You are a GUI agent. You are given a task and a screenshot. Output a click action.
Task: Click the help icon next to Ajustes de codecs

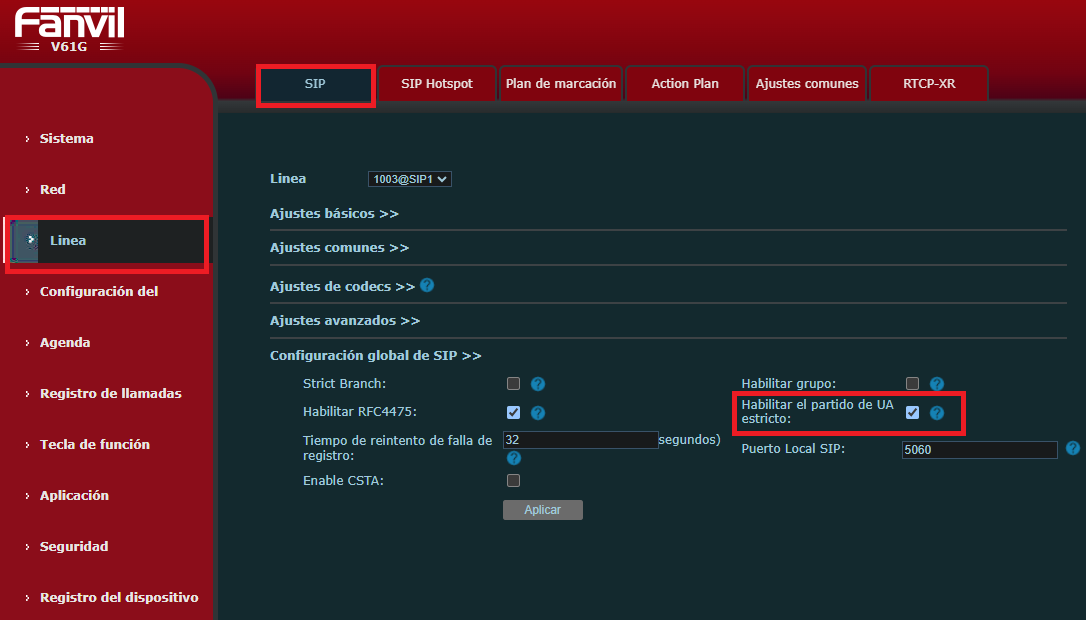[427, 285]
